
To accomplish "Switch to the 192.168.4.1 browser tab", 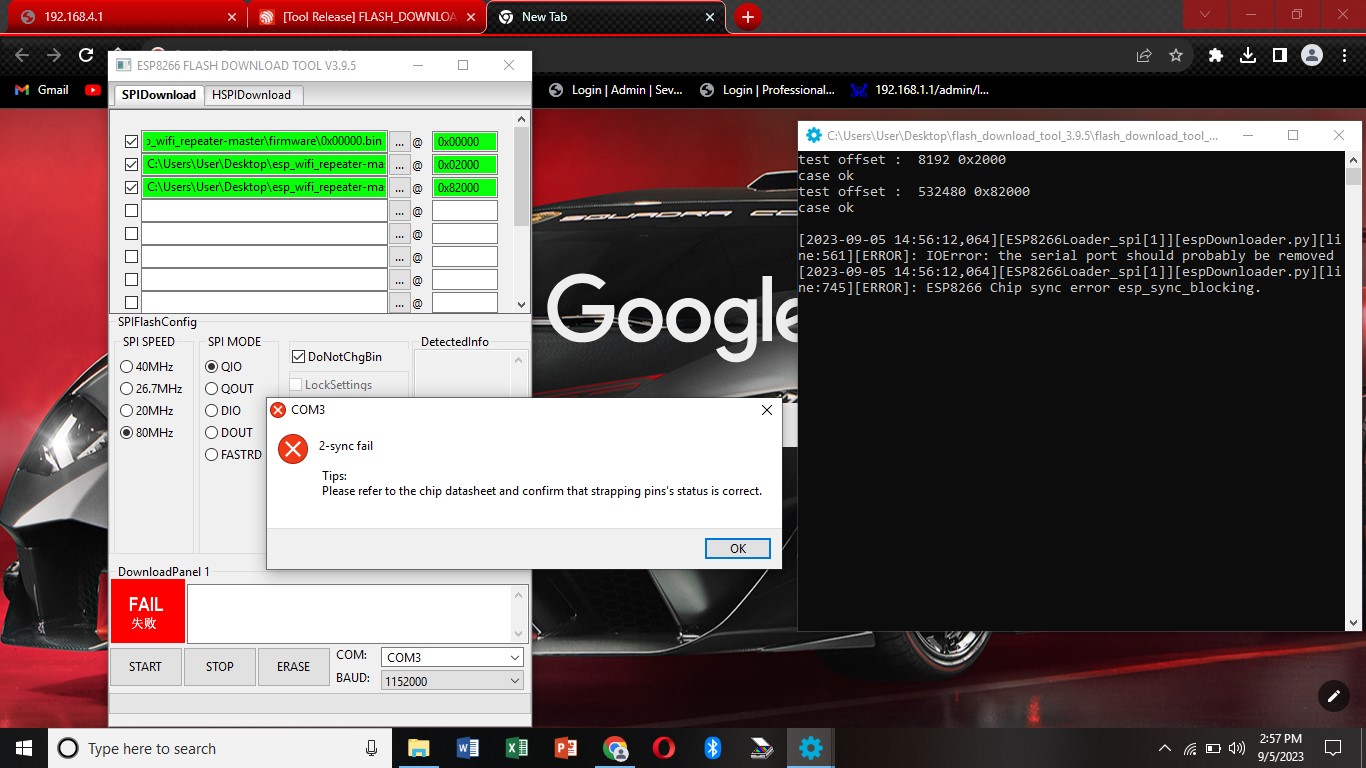I will (x=128, y=17).
